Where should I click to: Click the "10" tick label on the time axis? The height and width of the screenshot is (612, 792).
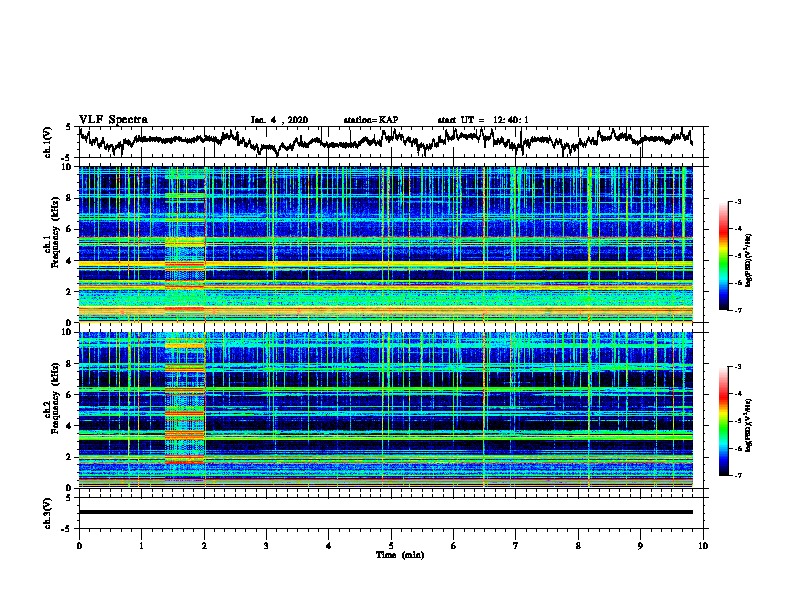click(x=703, y=546)
